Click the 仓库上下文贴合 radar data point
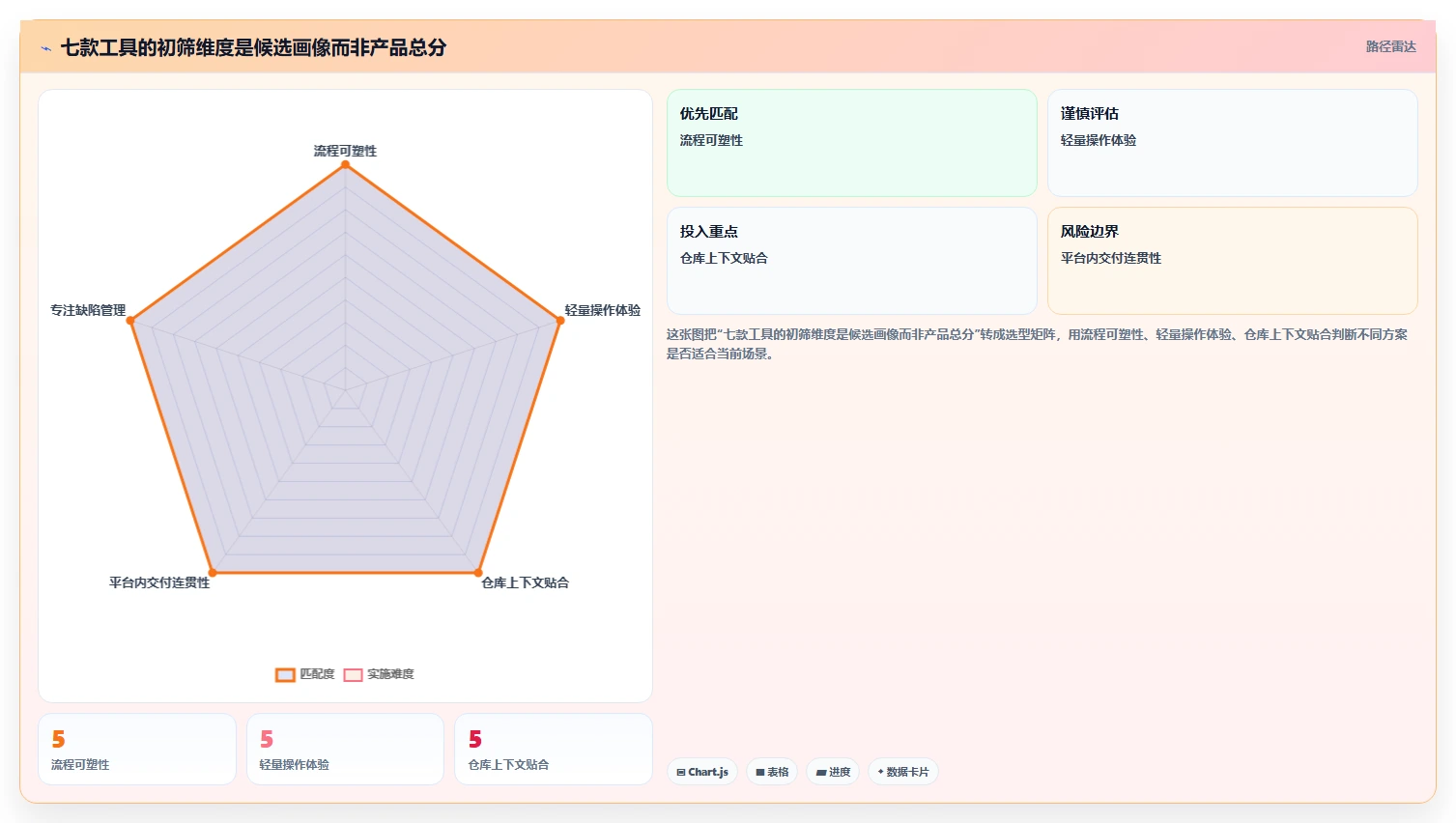The height and width of the screenshot is (823, 1456). pos(477,573)
